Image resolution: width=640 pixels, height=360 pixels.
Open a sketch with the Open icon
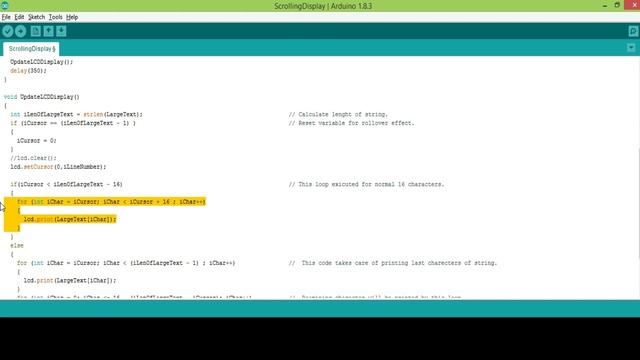point(49,31)
